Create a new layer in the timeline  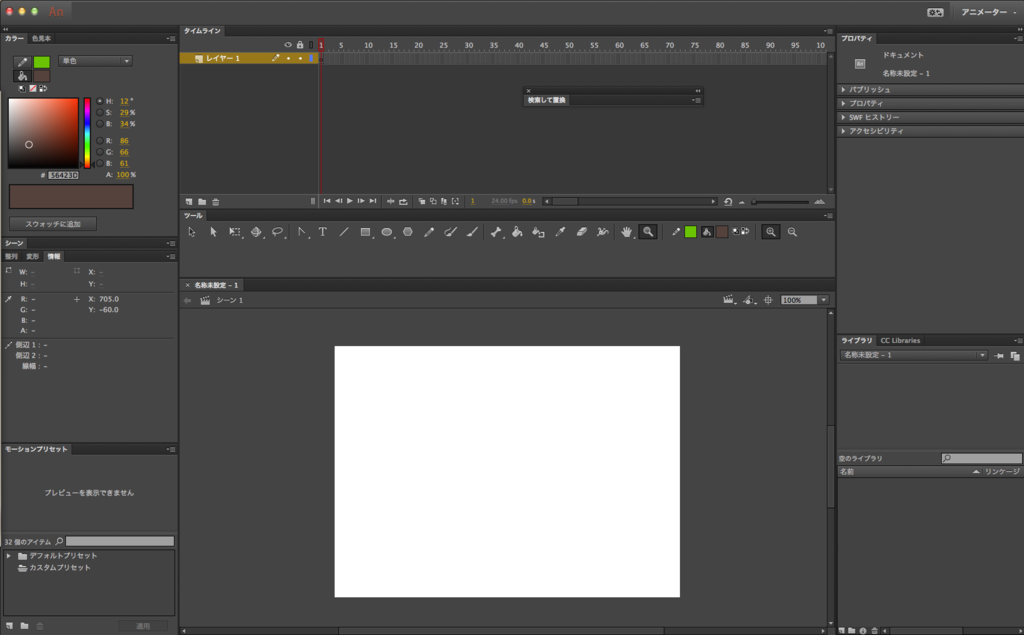point(189,202)
